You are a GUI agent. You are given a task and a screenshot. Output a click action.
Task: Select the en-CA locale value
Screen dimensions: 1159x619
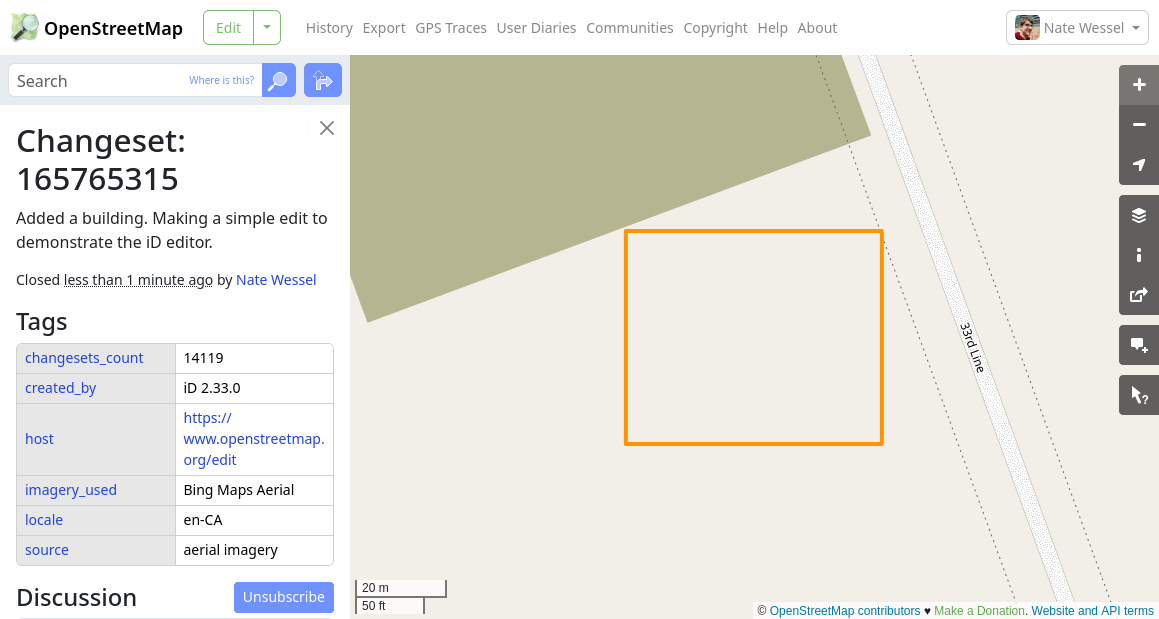click(x=203, y=520)
